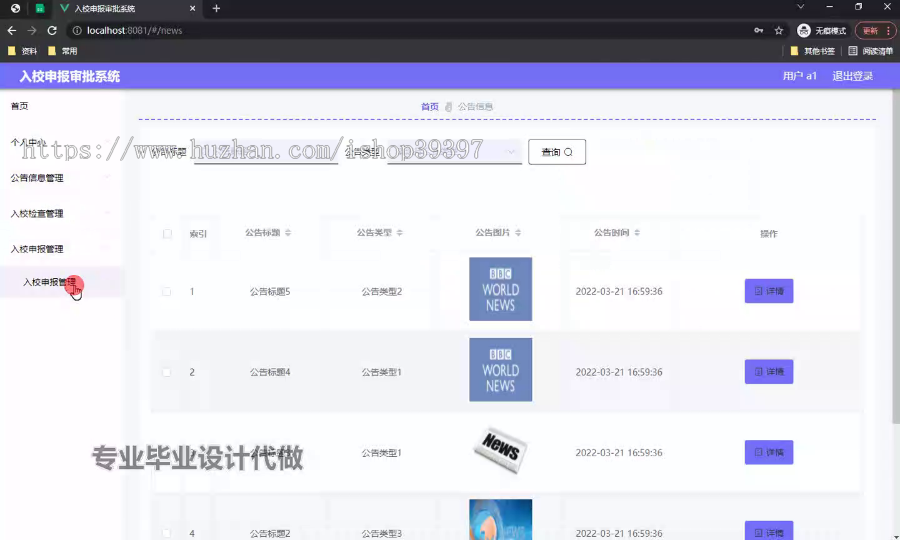Check the checkbox for row 2

coord(166,372)
